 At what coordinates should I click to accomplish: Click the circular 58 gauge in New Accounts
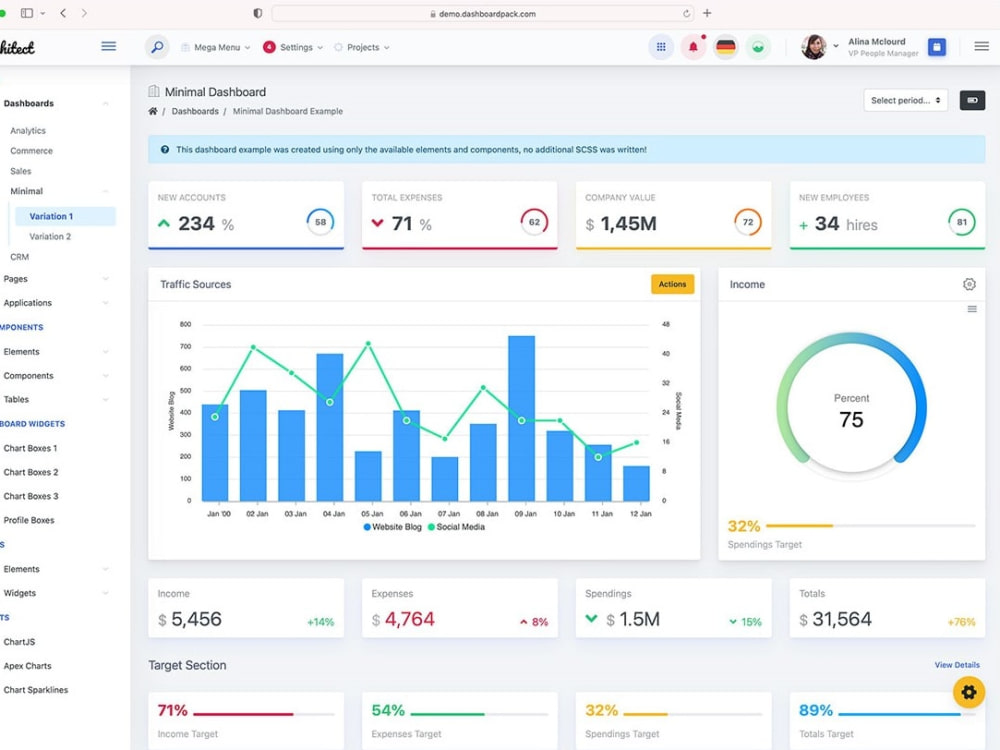coord(320,222)
